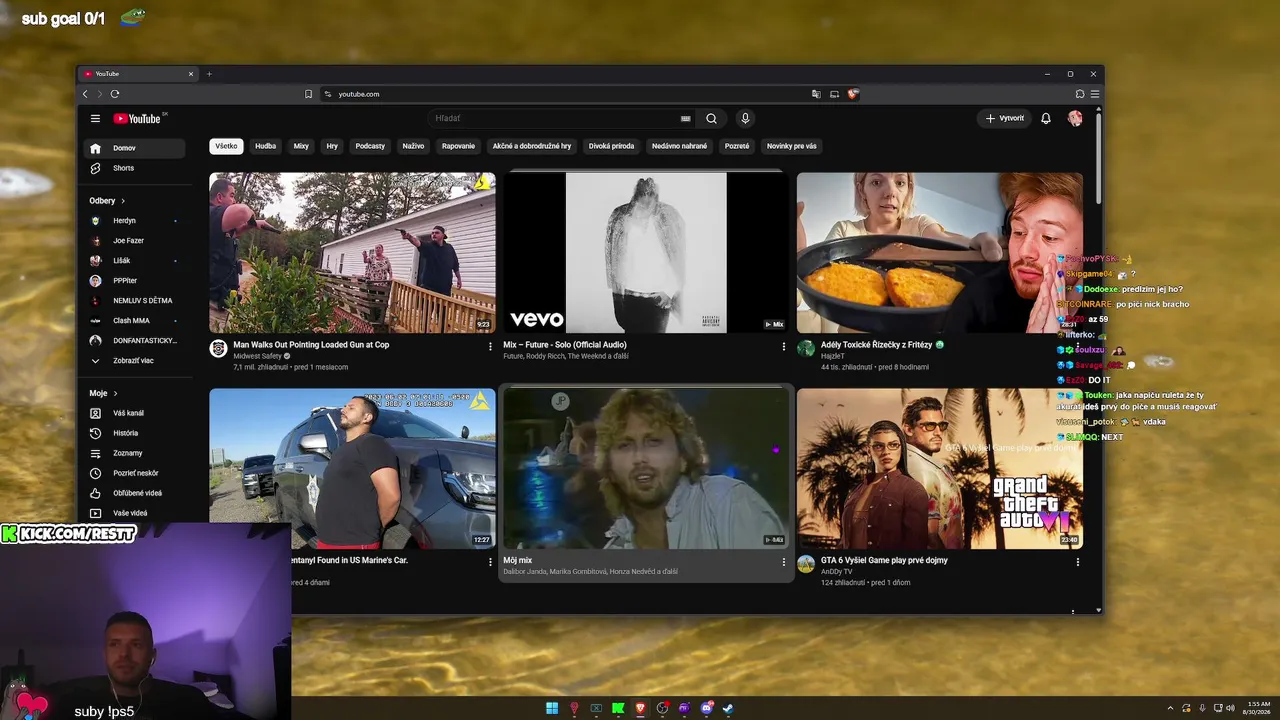
Task: Show hidden system tray icons
Action: 1169,709
